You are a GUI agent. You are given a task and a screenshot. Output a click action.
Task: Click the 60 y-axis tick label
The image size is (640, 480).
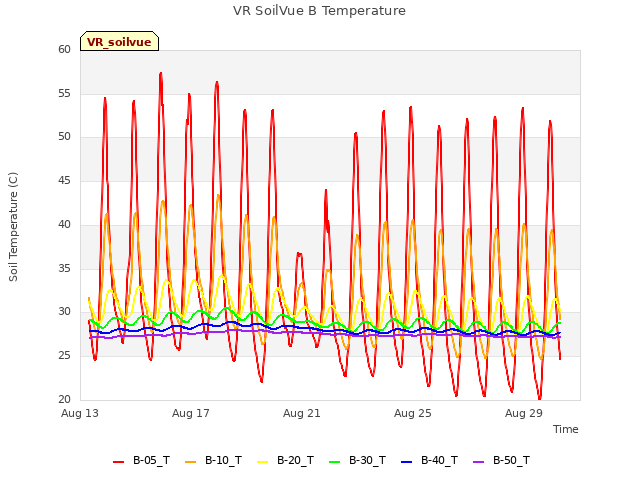click(x=64, y=49)
